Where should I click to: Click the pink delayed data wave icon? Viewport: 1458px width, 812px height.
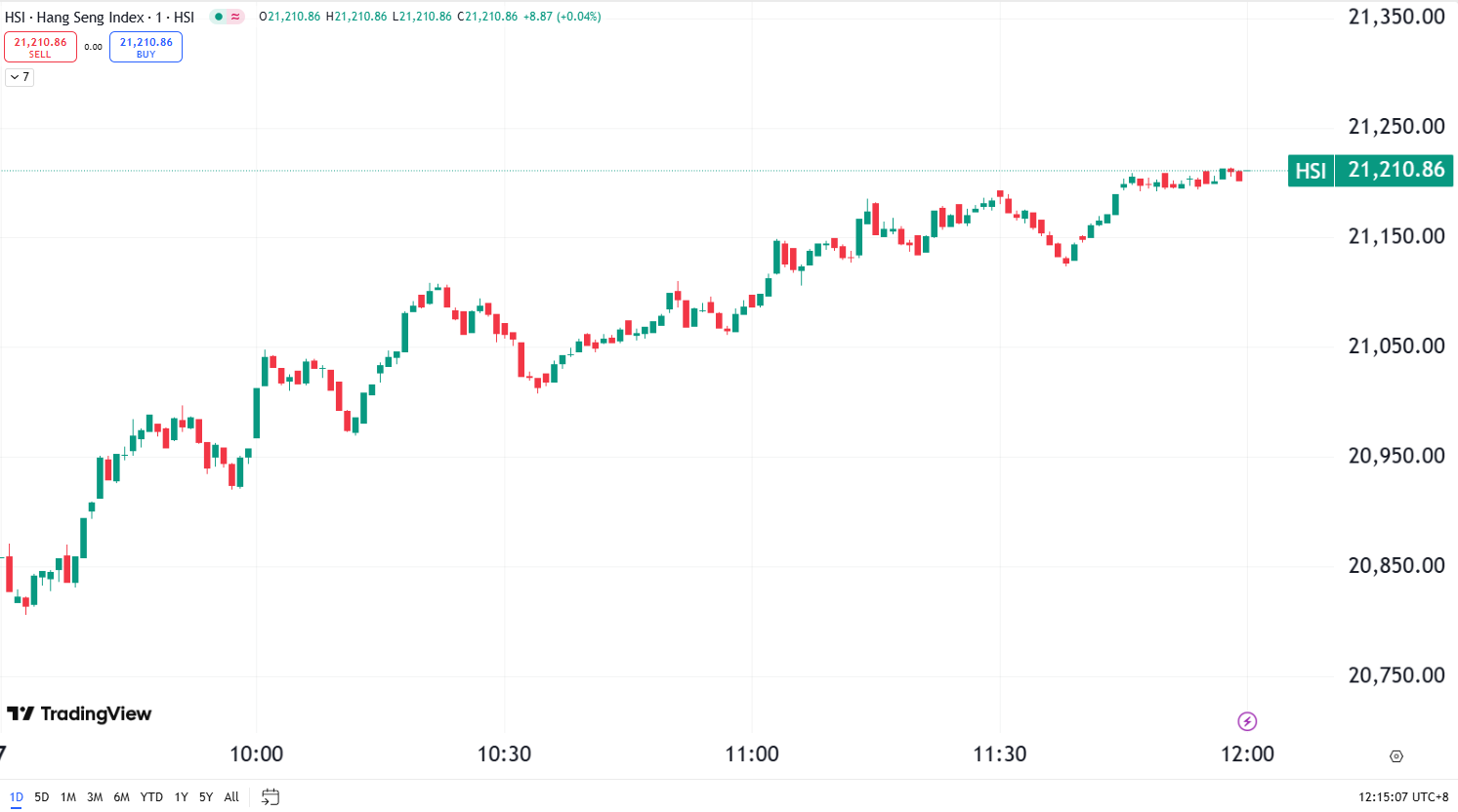pyautogui.click(x=235, y=17)
